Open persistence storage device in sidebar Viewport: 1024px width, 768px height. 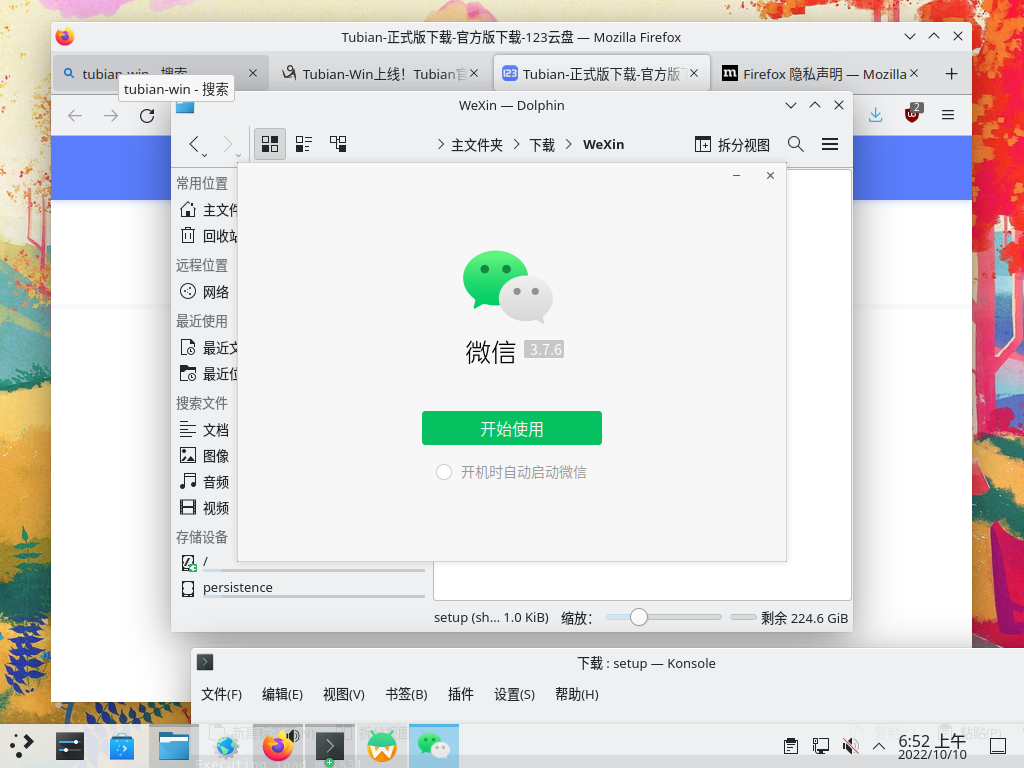coord(301,588)
